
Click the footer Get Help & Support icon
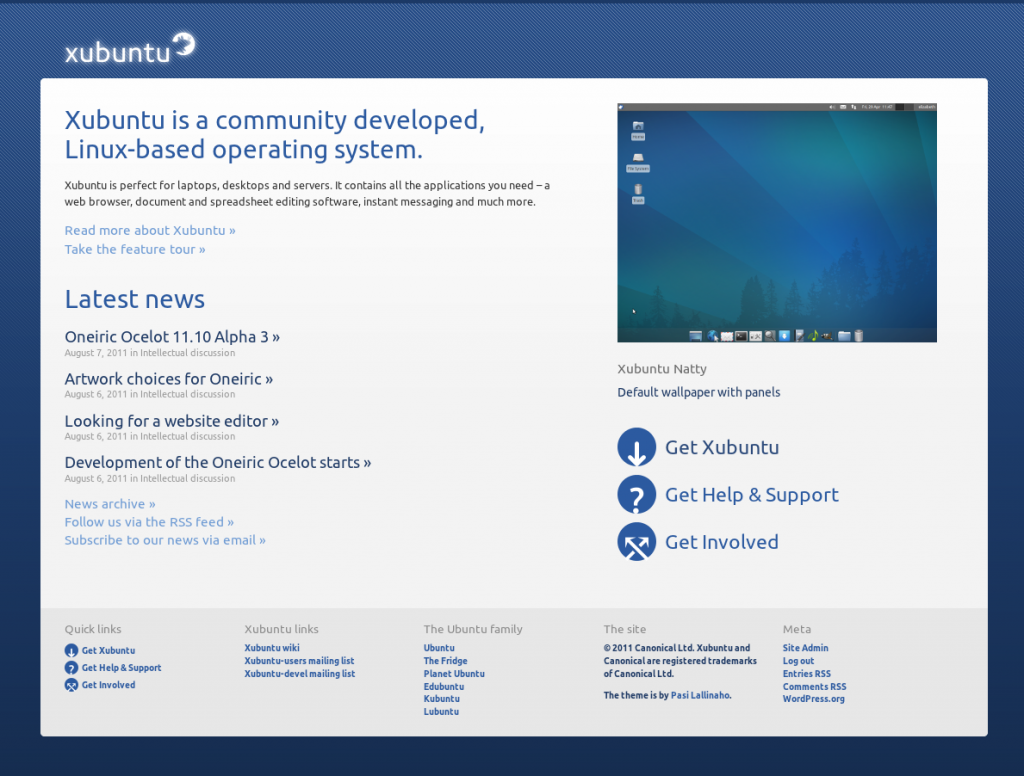(x=70, y=668)
